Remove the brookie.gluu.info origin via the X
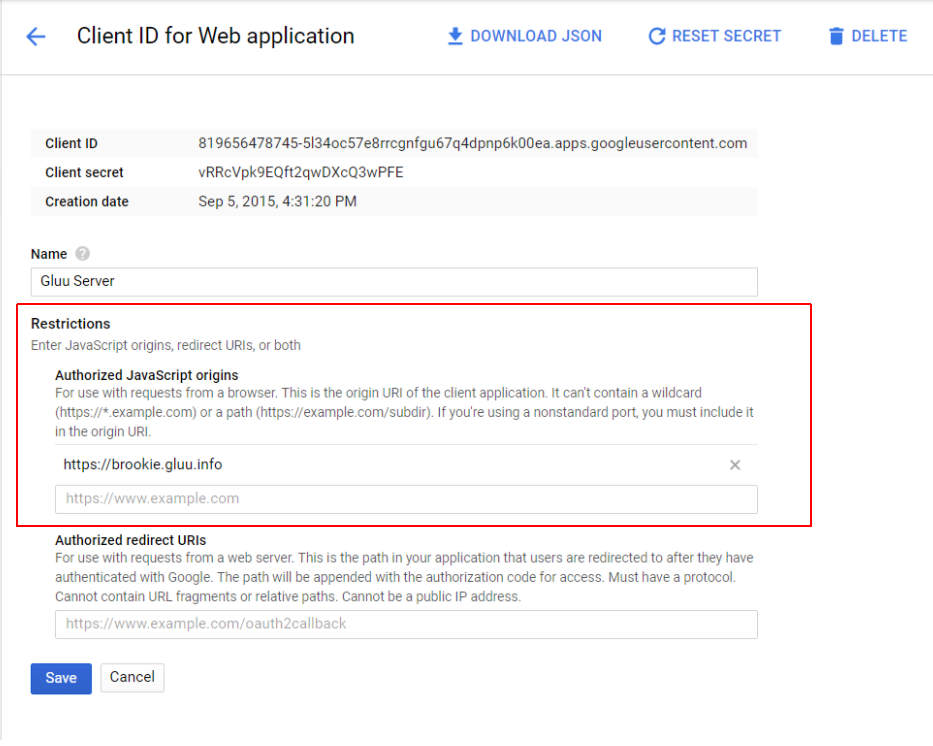This screenshot has width=933, height=746. pyautogui.click(x=735, y=464)
